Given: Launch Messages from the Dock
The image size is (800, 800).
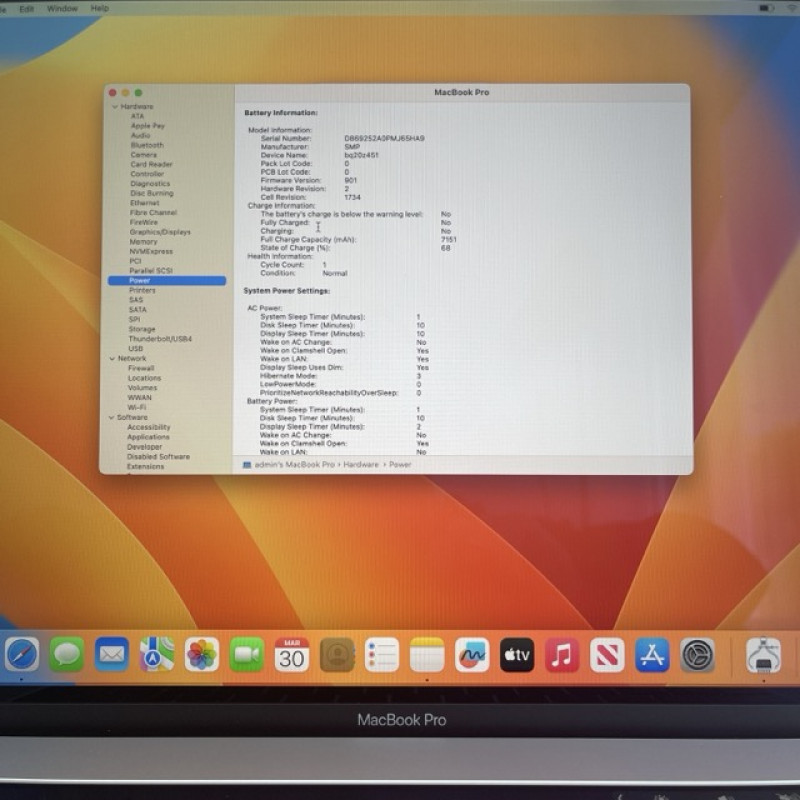Looking at the screenshot, I should click(67, 654).
